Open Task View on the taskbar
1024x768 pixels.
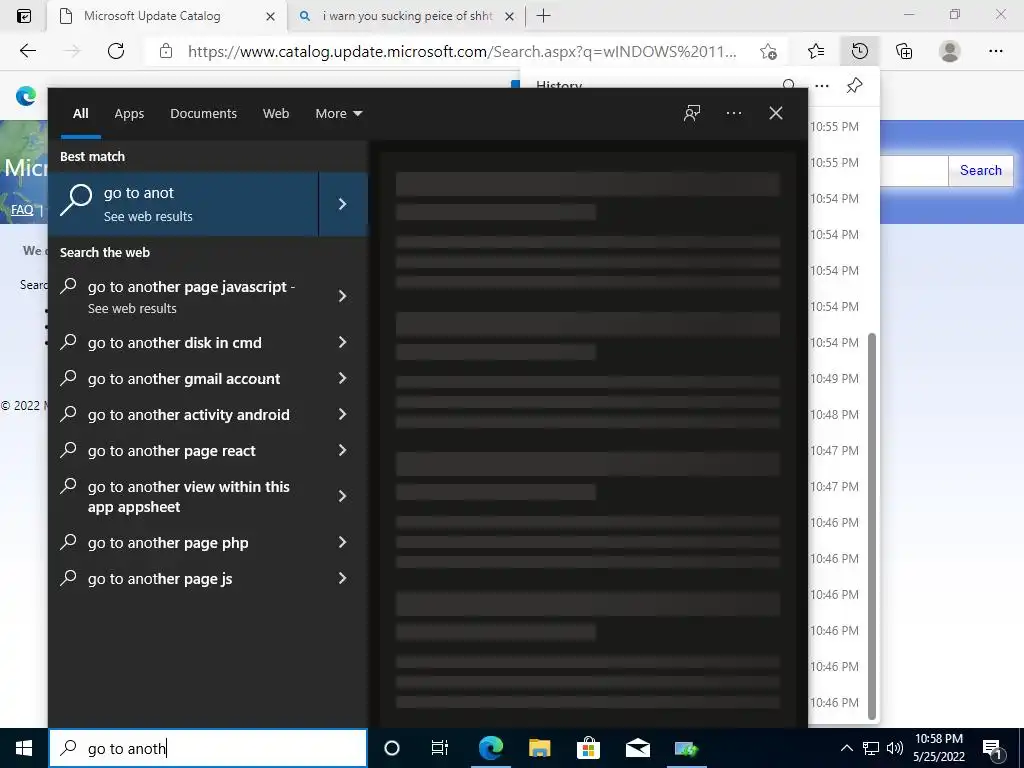[x=440, y=748]
